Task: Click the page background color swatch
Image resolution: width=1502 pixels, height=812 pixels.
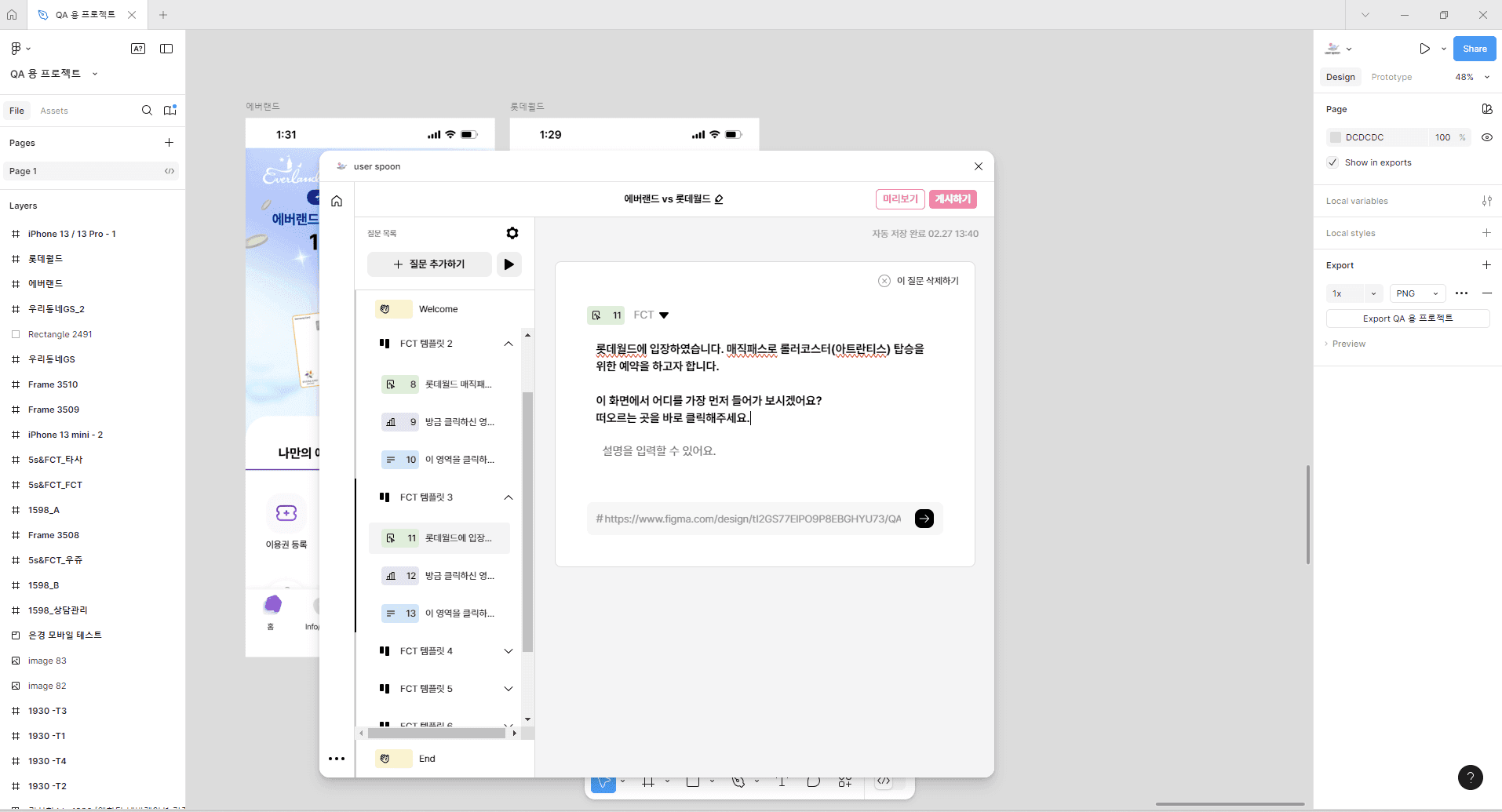Action: click(x=1336, y=137)
